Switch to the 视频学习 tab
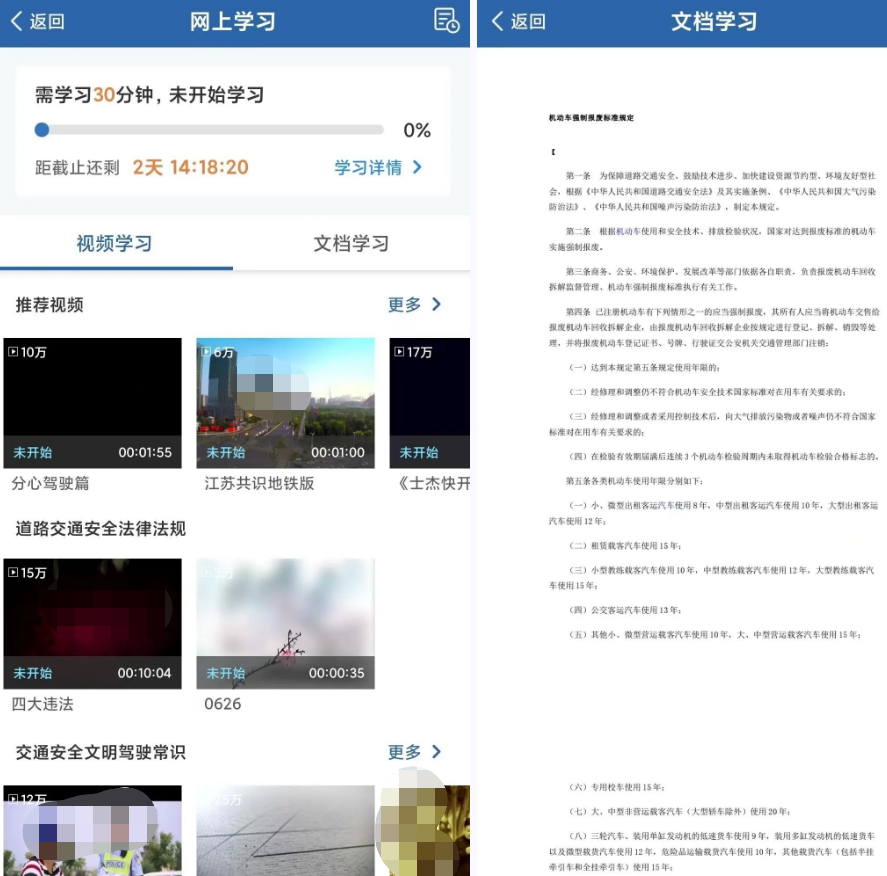 click(115, 243)
